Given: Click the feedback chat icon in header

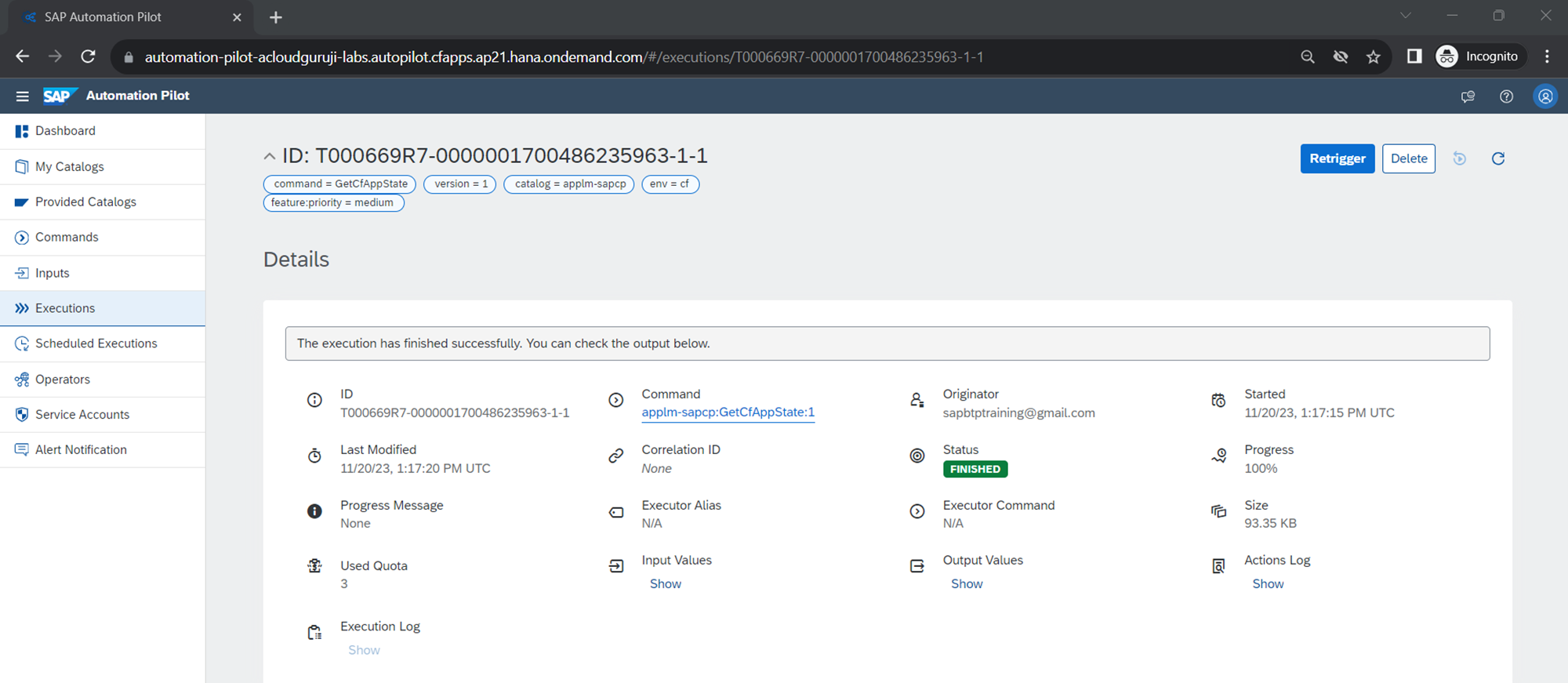Looking at the screenshot, I should pyautogui.click(x=1468, y=96).
